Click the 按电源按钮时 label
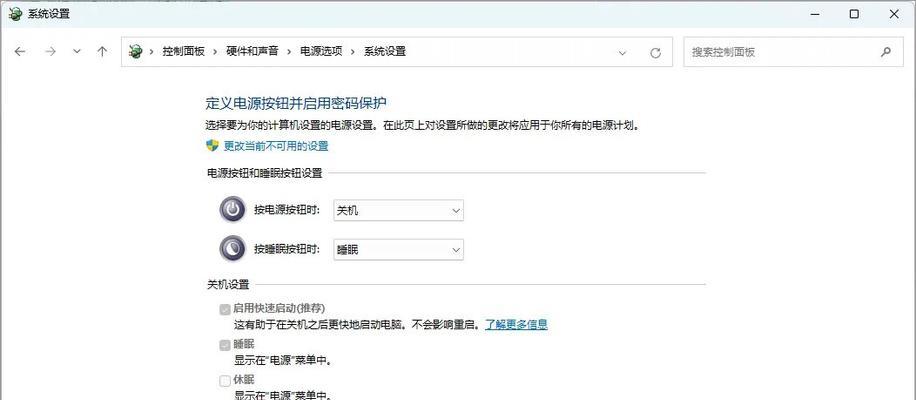The image size is (916, 400). [287, 210]
